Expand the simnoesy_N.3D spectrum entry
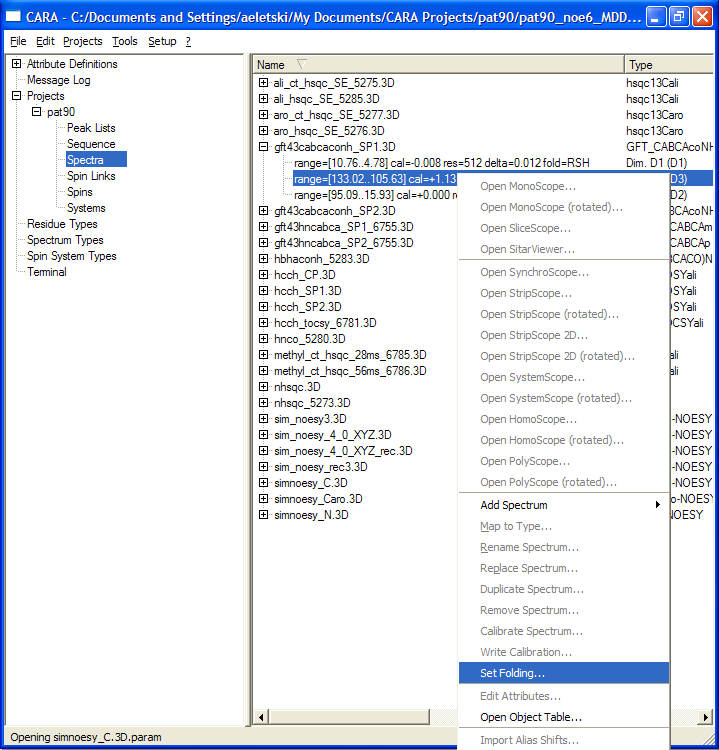The width and height of the screenshot is (719, 750). click(x=263, y=515)
